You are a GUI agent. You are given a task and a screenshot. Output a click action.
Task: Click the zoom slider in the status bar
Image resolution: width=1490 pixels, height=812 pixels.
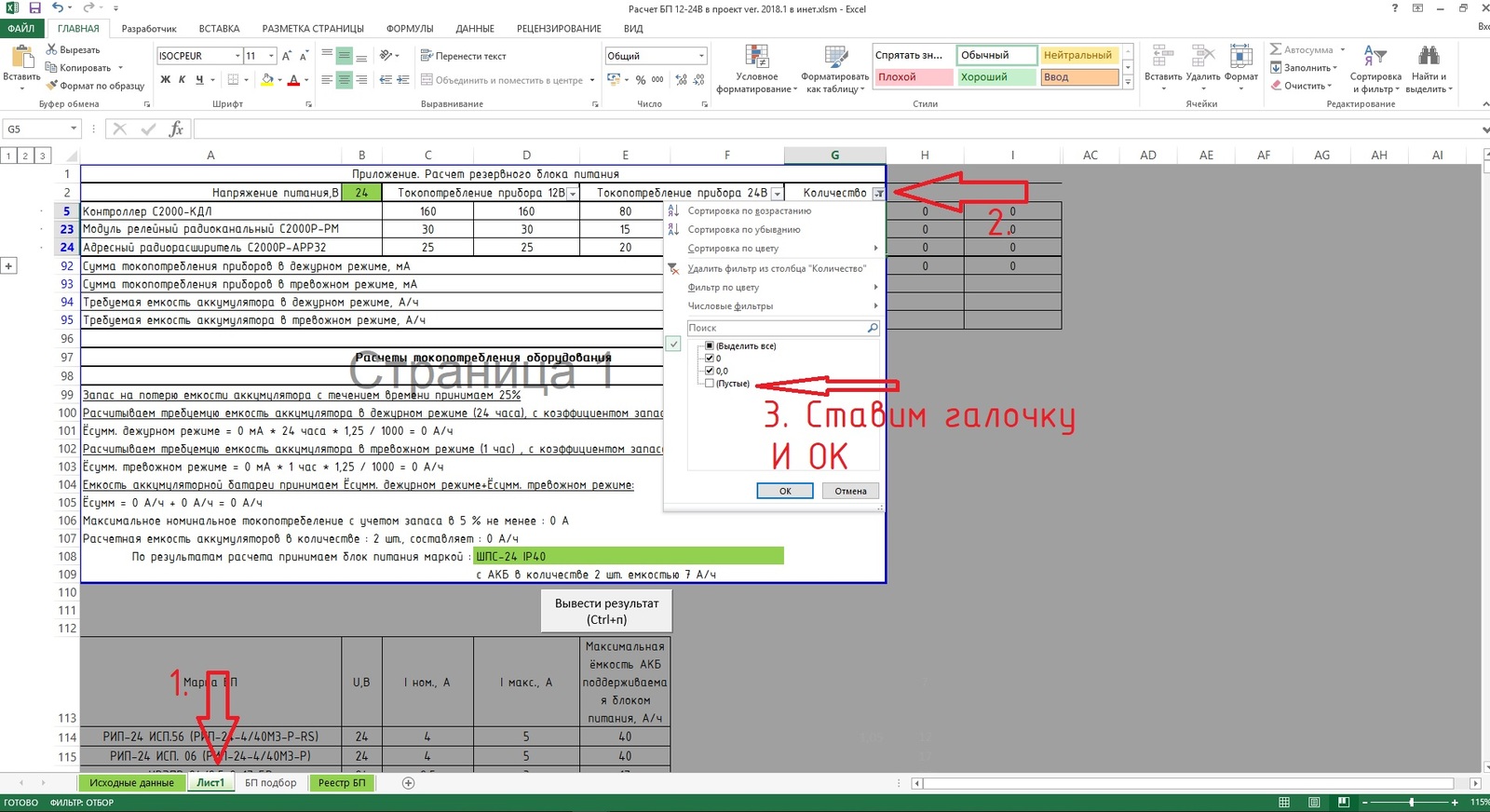(1411, 802)
